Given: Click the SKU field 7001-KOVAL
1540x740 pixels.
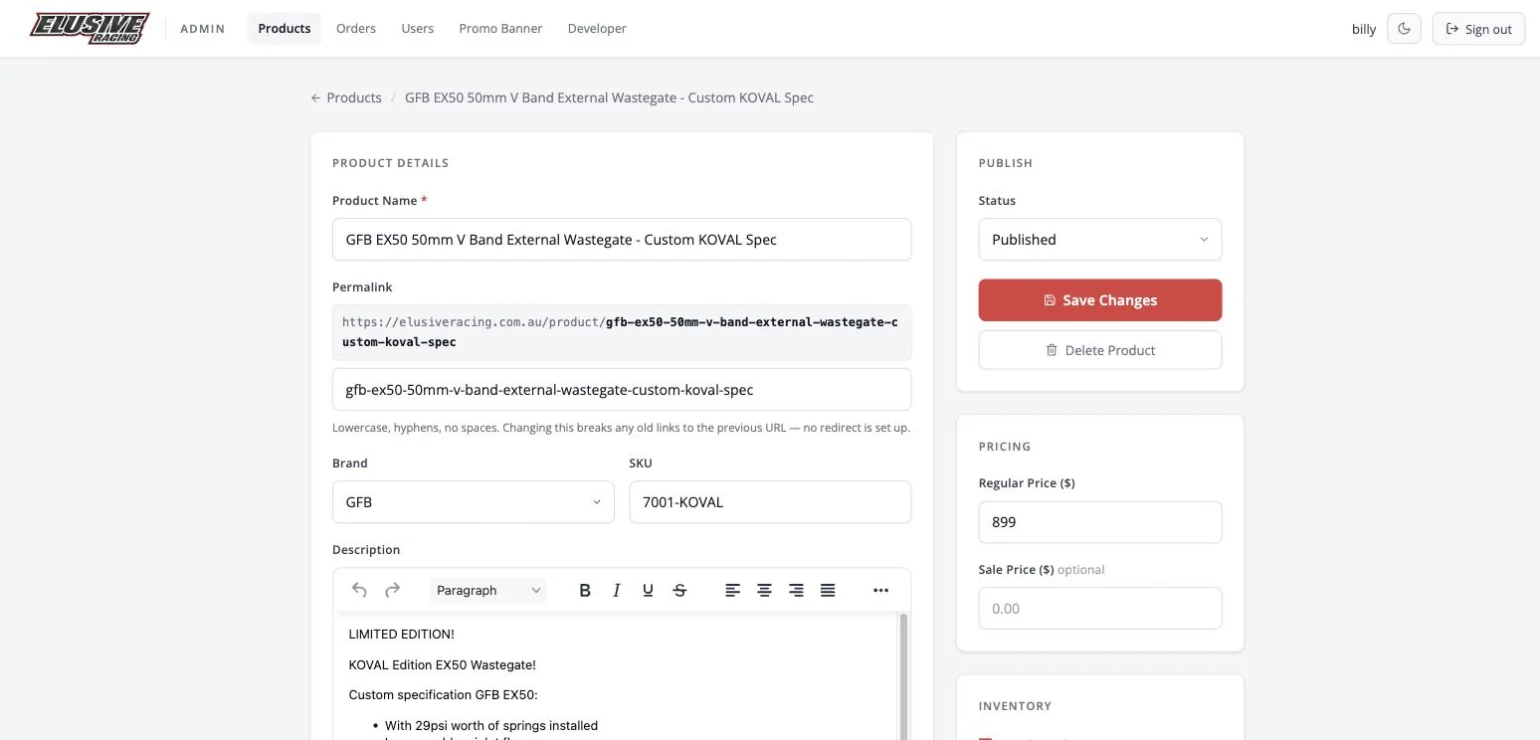Looking at the screenshot, I should 770,502.
